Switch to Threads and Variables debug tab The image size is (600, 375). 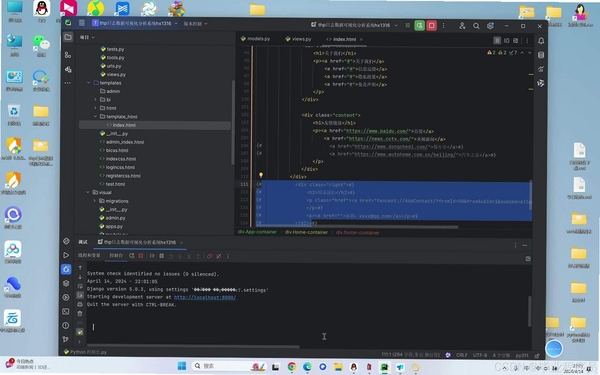(89, 255)
